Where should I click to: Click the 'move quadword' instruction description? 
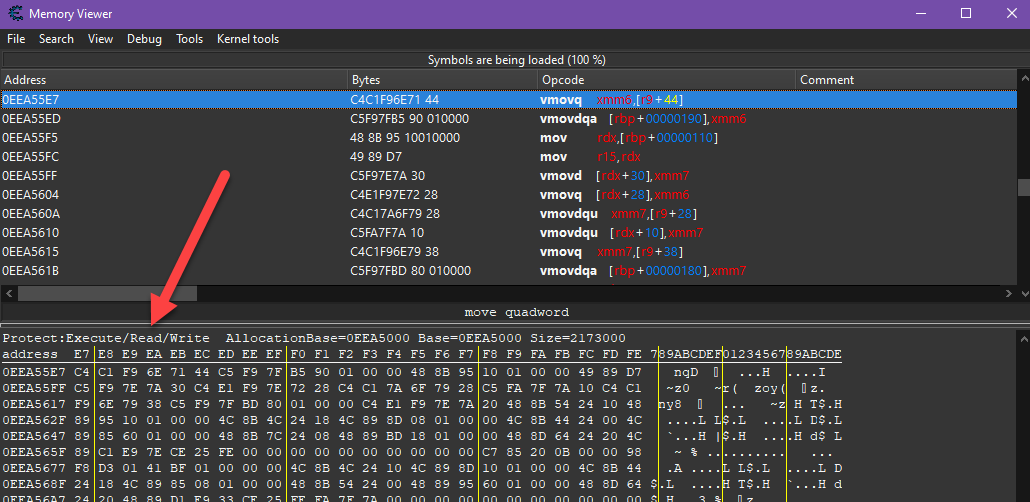click(x=516, y=312)
